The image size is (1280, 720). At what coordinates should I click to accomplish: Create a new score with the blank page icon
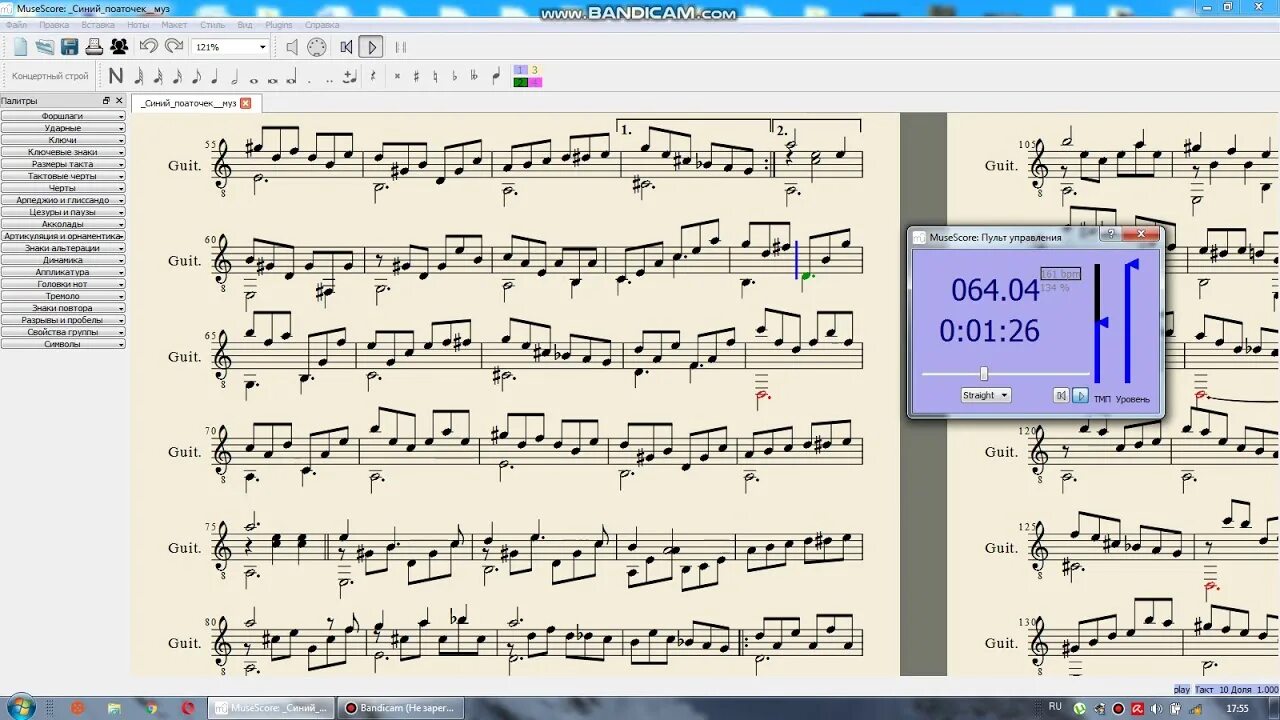tap(20, 47)
